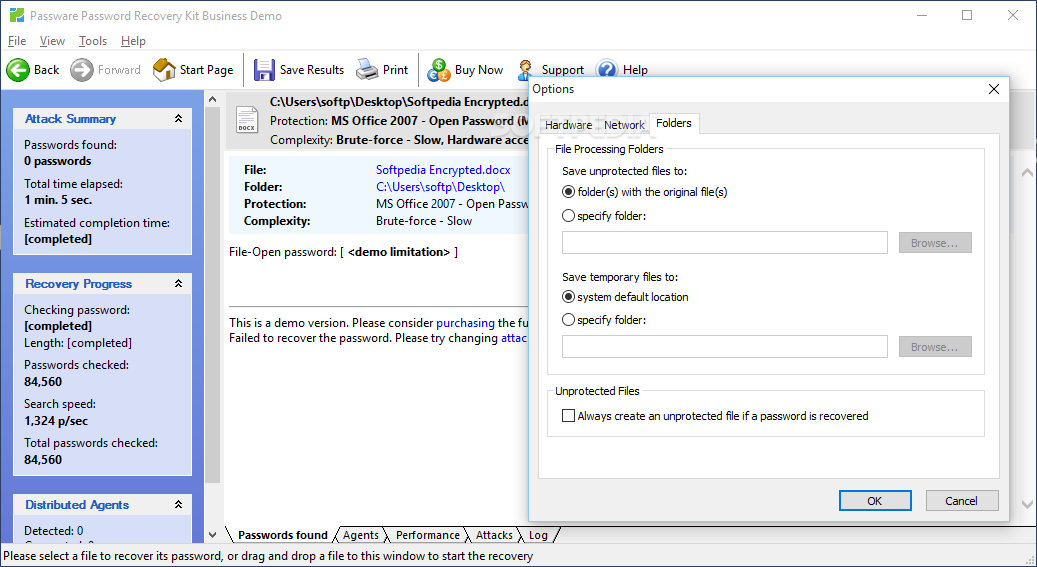Click the Buy Now currency icon
Screen dimensions: 1037x567
coord(438,69)
